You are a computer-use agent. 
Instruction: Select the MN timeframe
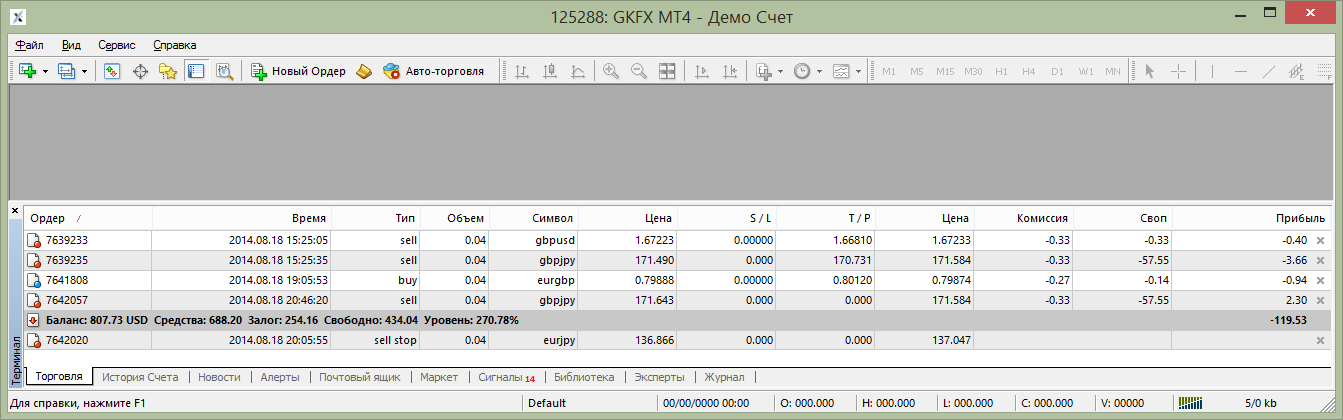(x=1113, y=71)
